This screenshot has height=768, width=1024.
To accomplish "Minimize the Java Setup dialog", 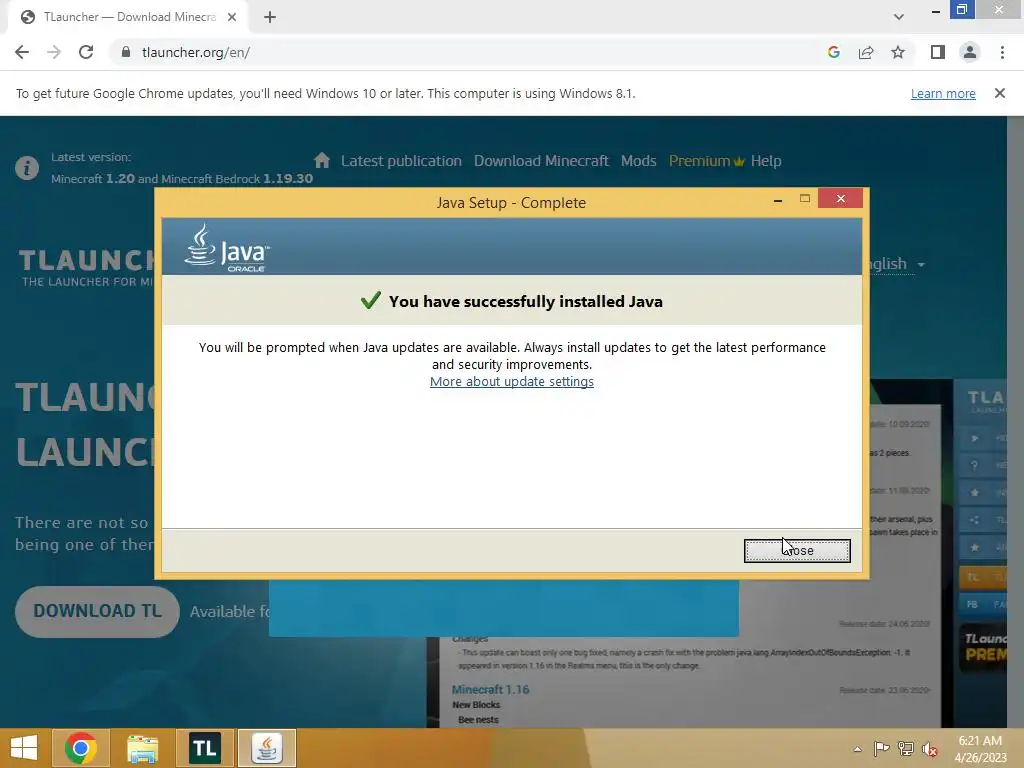I will 778,199.
